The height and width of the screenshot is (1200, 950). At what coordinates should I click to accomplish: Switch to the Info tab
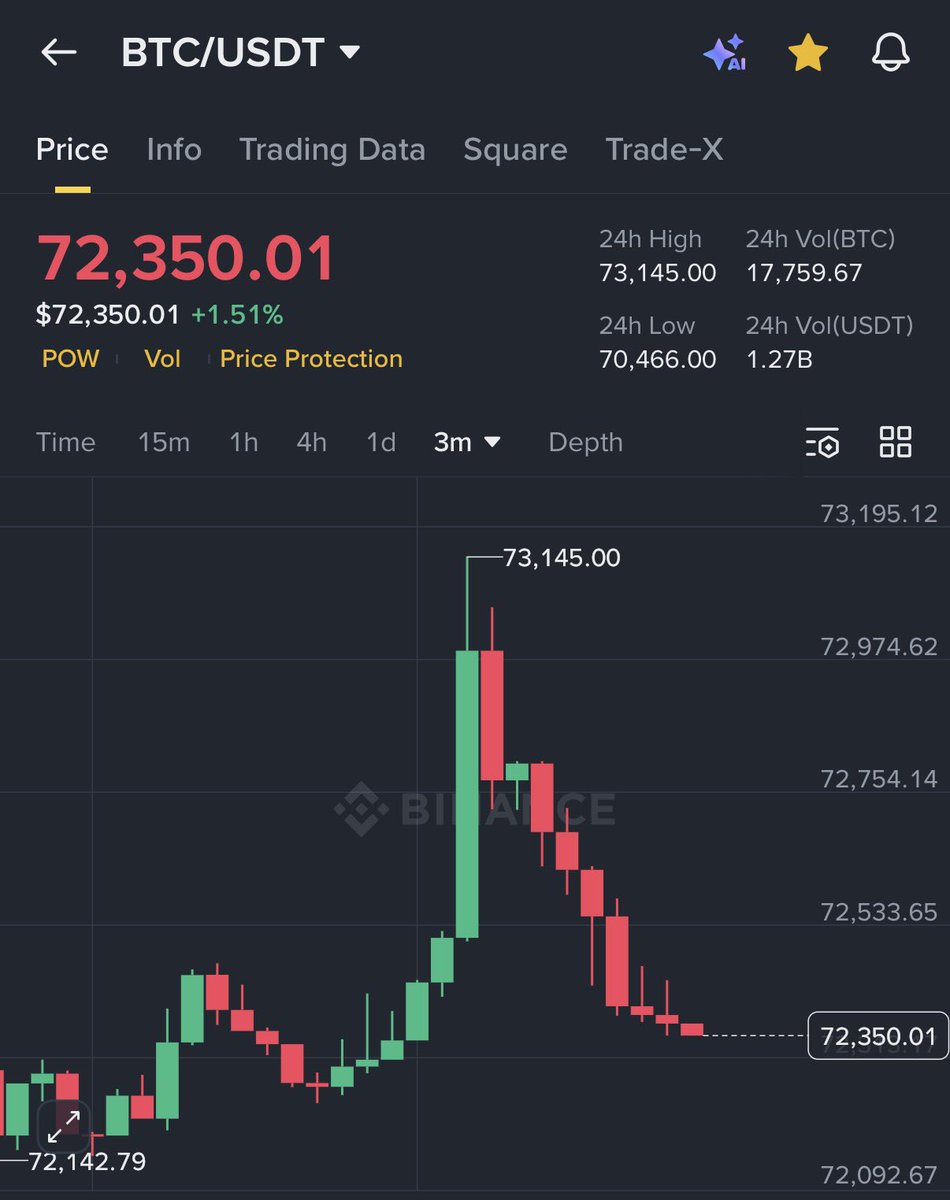174,150
